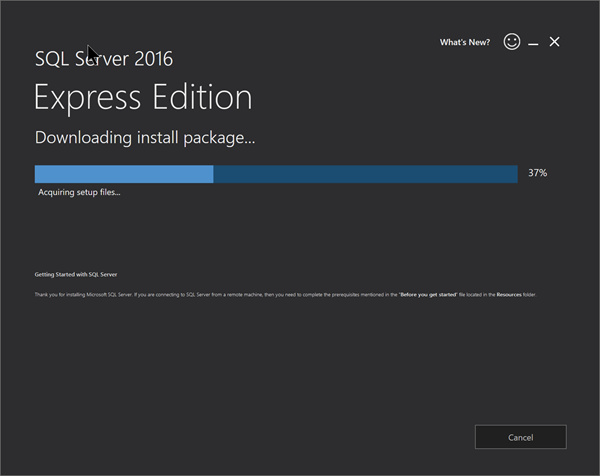This screenshot has height=476, width=600.
Task: Open the What's New? link
Action: point(465,42)
